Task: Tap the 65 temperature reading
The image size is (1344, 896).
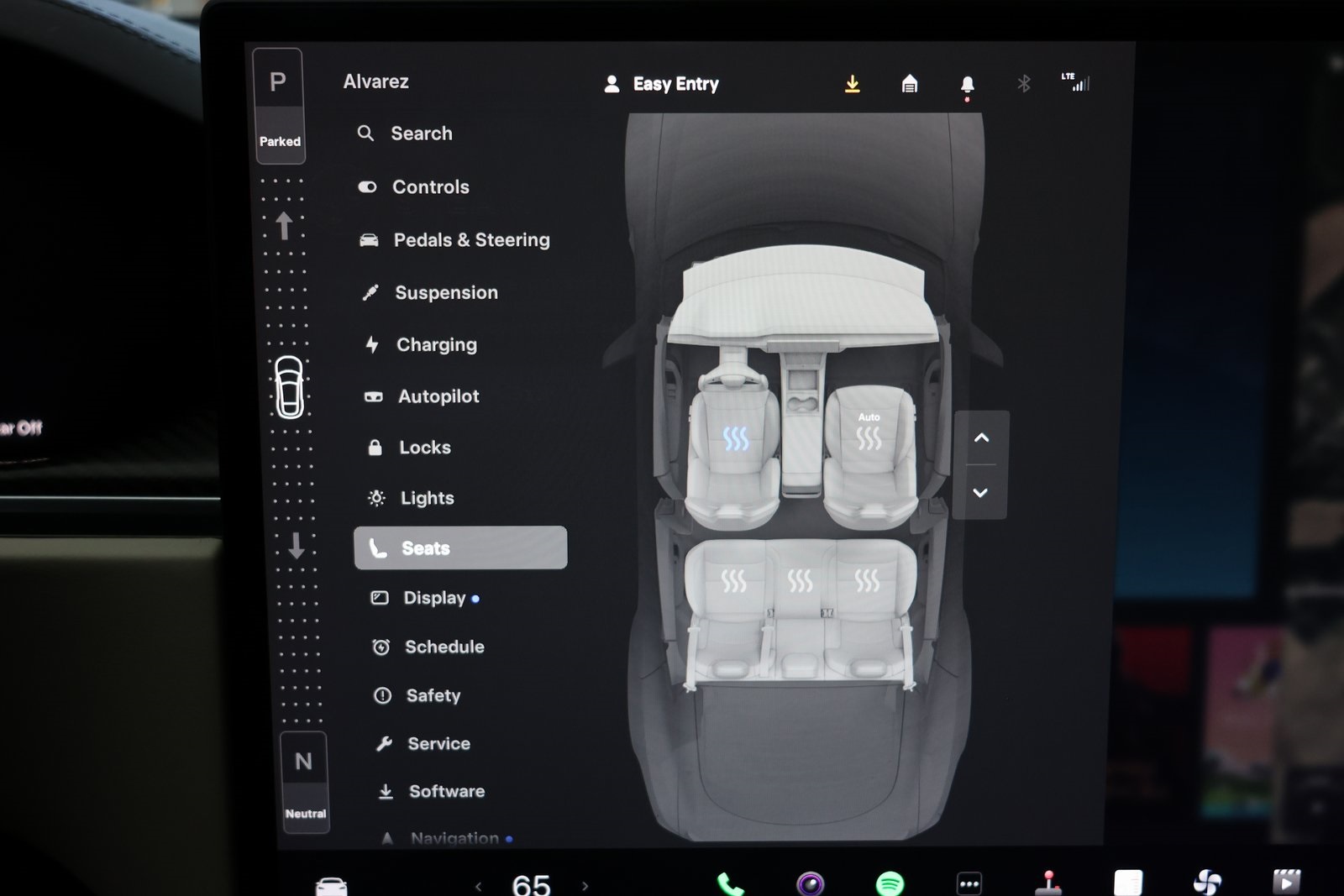Action: click(531, 884)
